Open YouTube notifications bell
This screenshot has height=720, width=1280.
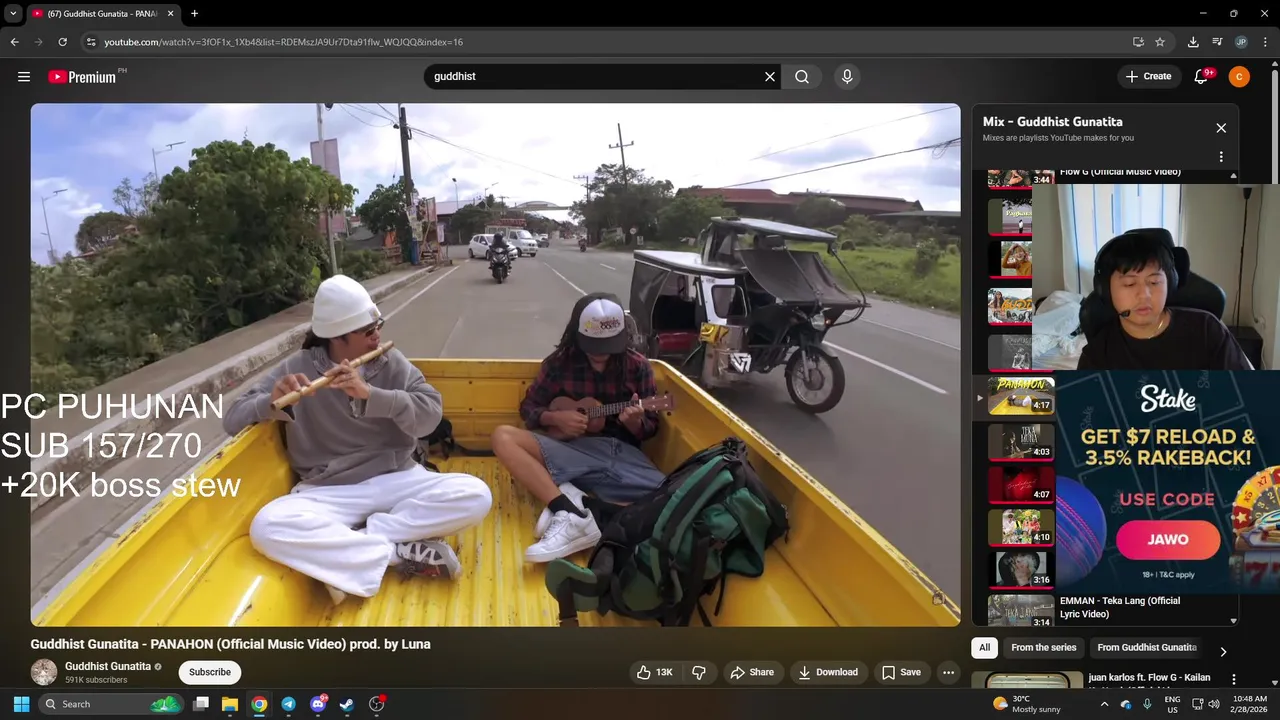[1202, 76]
